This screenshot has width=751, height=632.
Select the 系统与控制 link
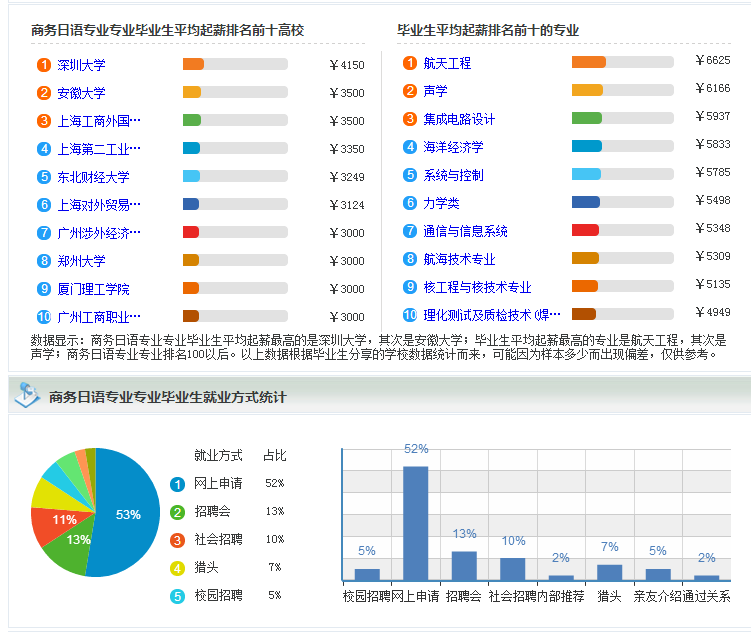coord(453,175)
